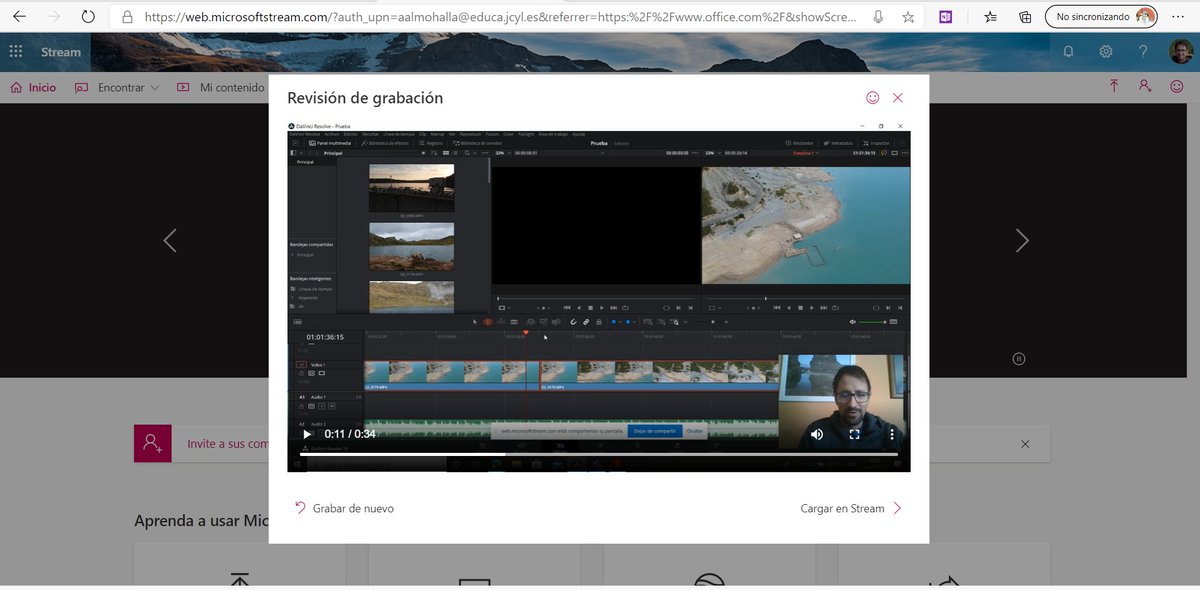The width and height of the screenshot is (1200, 590).
Task: Open the recording preview in fullscreen
Action: tap(854, 435)
